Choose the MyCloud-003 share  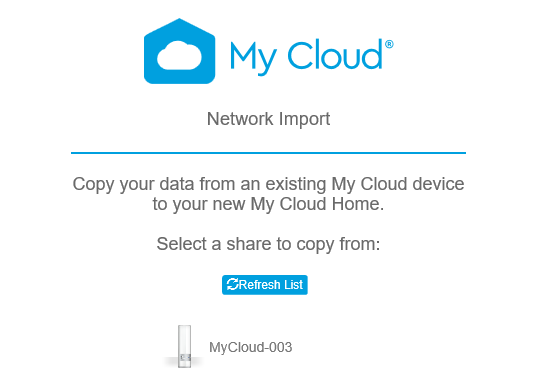[250, 347]
